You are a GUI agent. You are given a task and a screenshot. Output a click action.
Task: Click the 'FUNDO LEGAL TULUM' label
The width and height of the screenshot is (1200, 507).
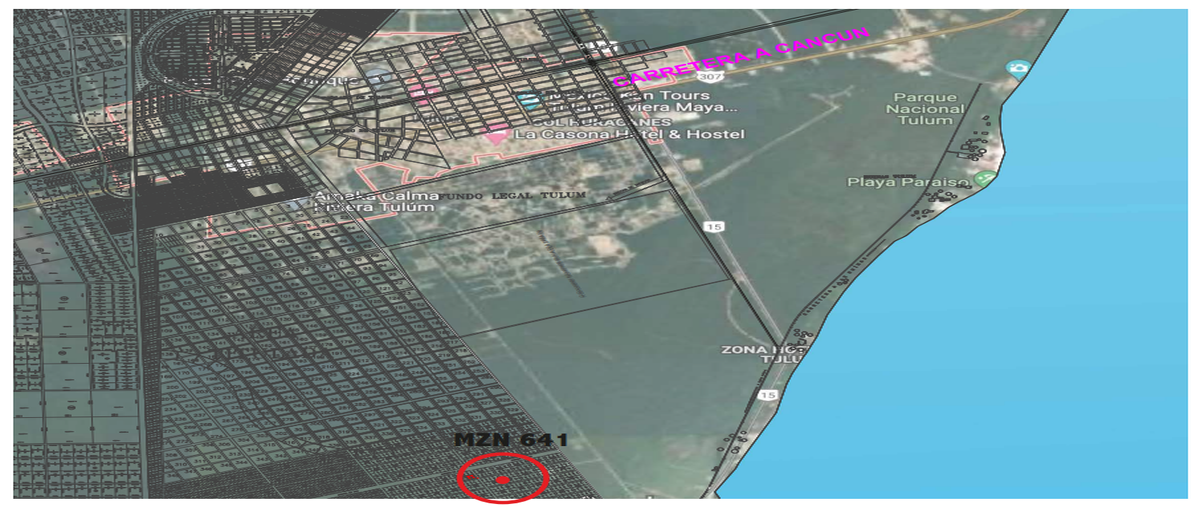point(512,196)
